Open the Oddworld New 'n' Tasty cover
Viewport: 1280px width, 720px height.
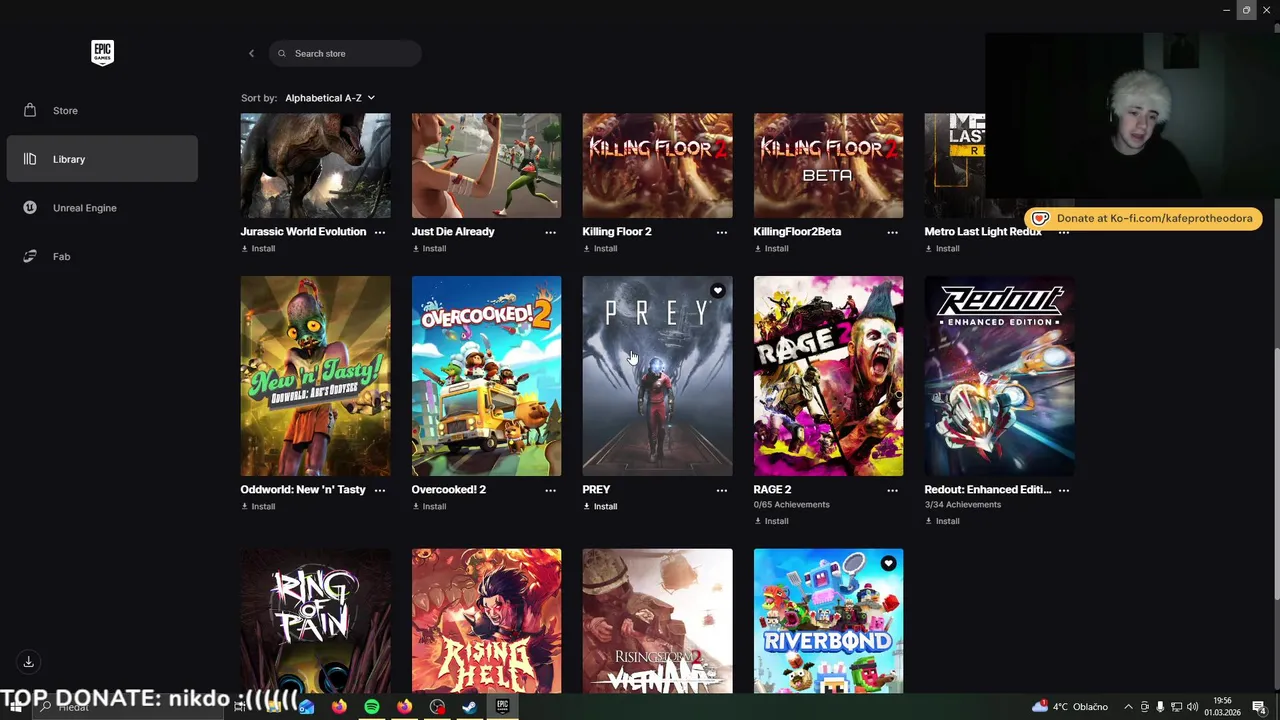[x=315, y=376]
